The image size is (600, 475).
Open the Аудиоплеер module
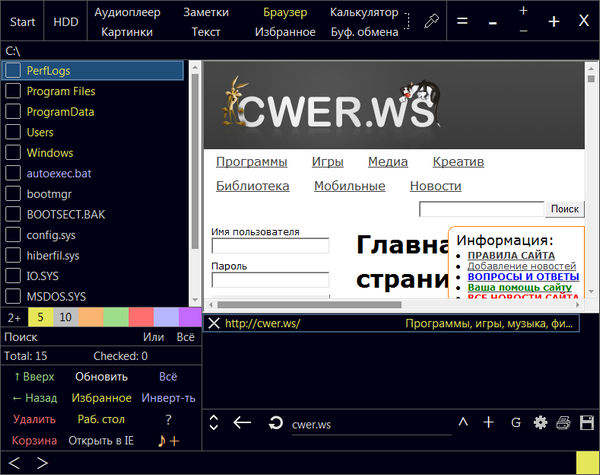click(126, 12)
